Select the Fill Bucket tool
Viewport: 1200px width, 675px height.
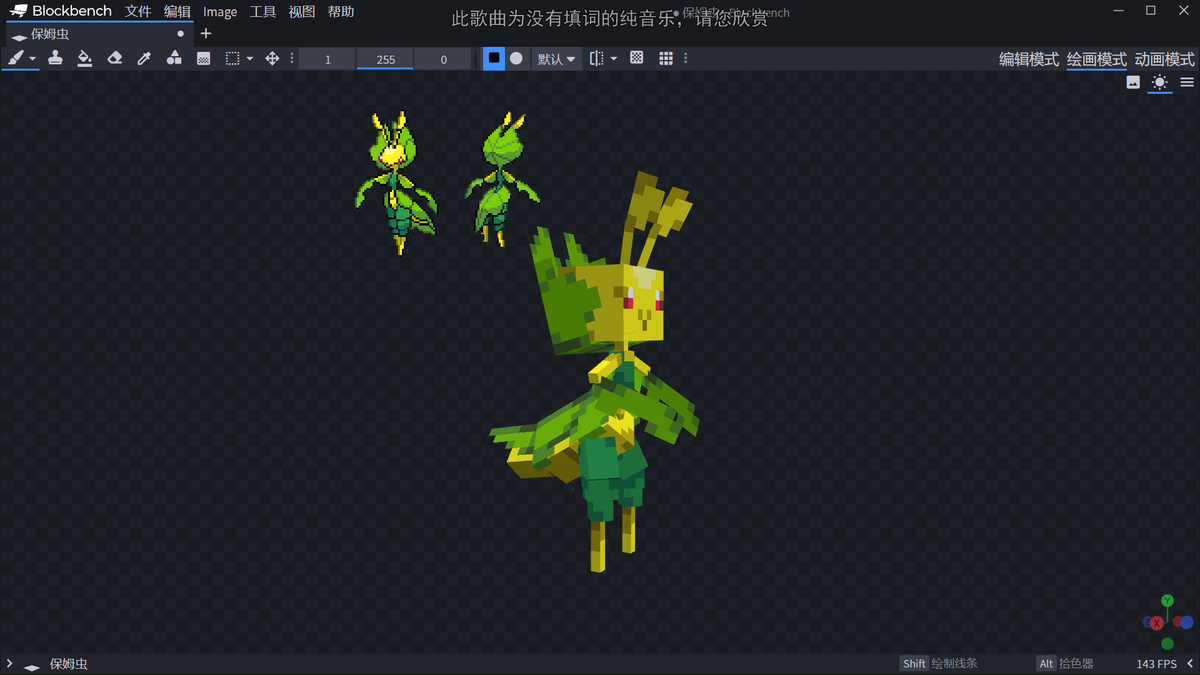tap(85, 58)
